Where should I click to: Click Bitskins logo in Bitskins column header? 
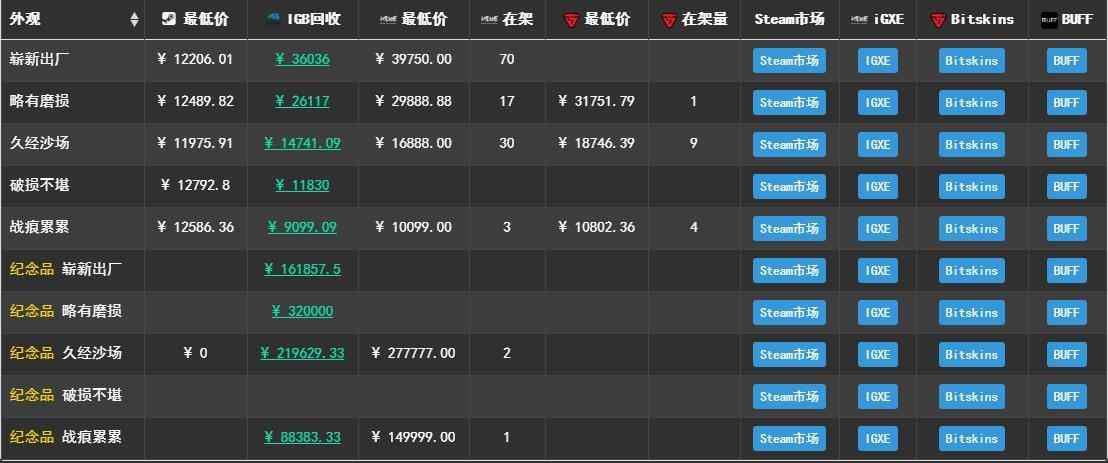(937, 20)
